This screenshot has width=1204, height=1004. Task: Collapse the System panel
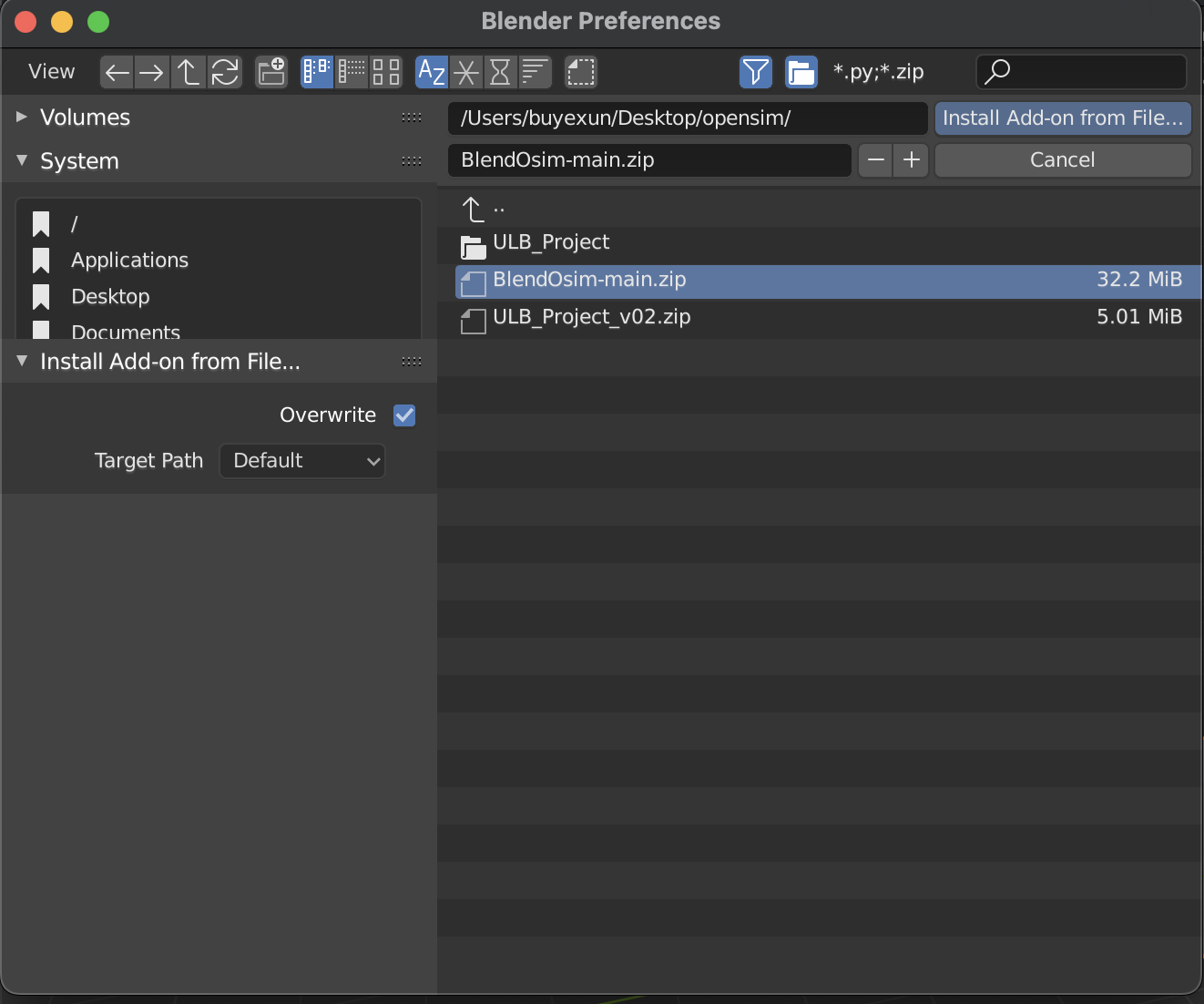click(22, 160)
